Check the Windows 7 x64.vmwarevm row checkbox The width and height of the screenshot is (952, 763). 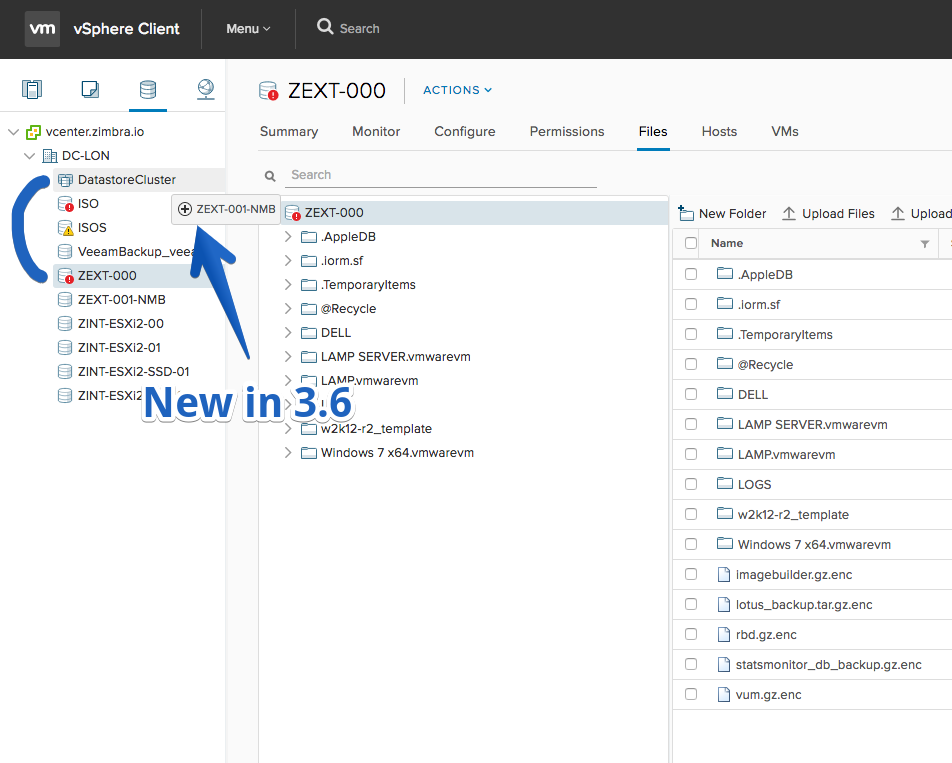pyautogui.click(x=691, y=544)
